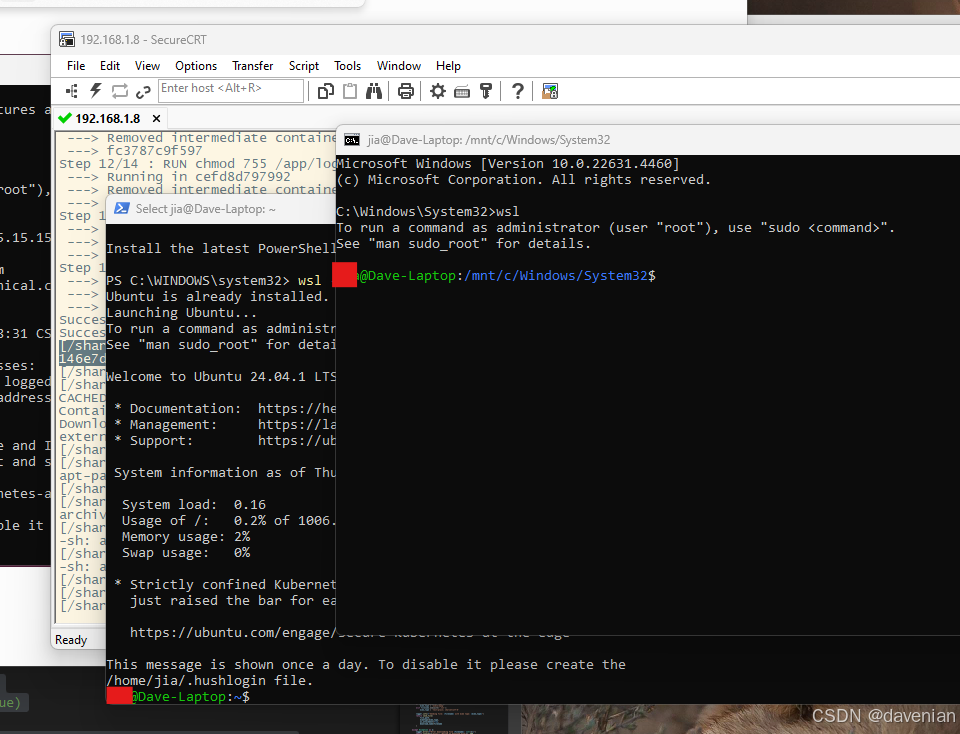Click the 'Memory usage: 2%' line
Screen dimensions: 960x734
[186, 536]
